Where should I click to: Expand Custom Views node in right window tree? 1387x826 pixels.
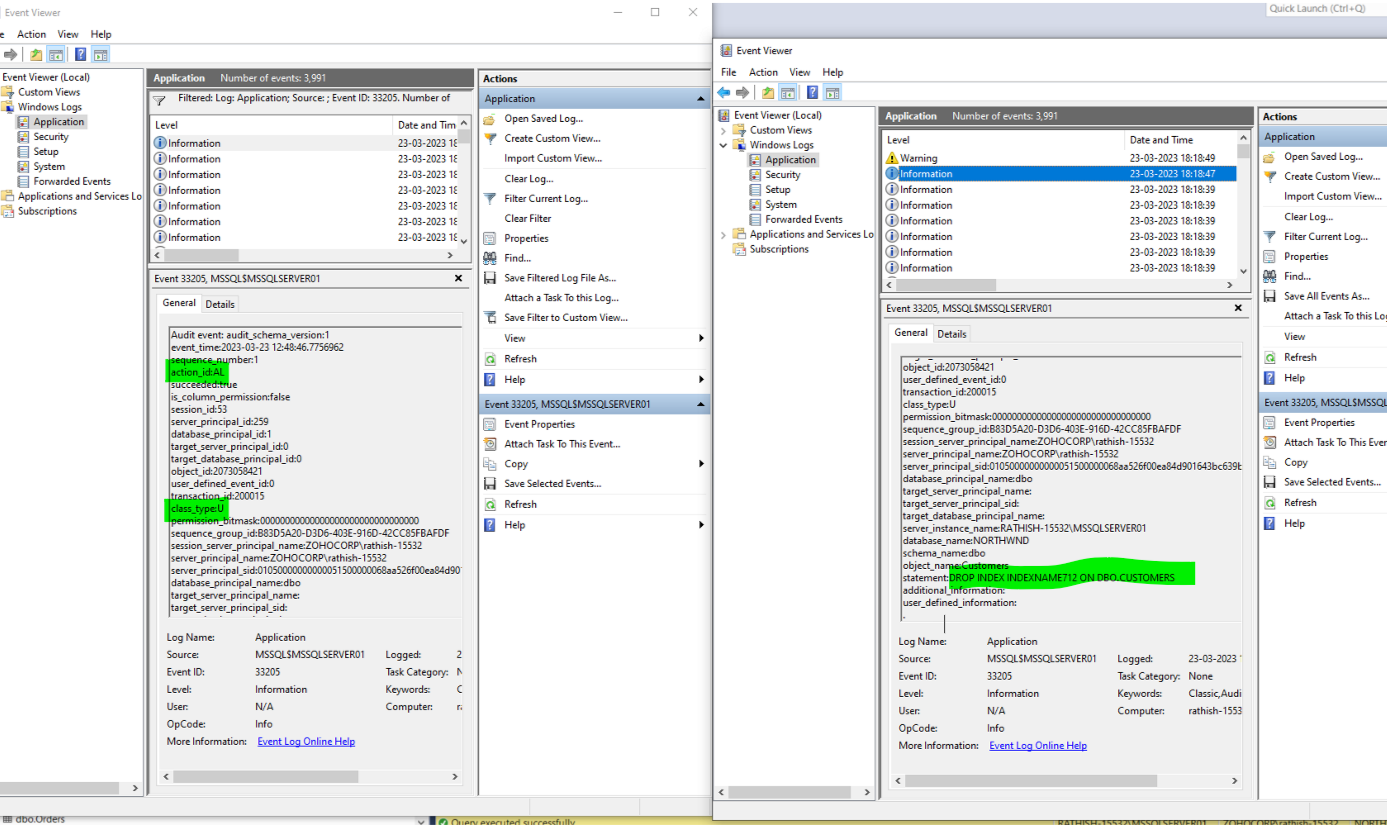[x=724, y=130]
